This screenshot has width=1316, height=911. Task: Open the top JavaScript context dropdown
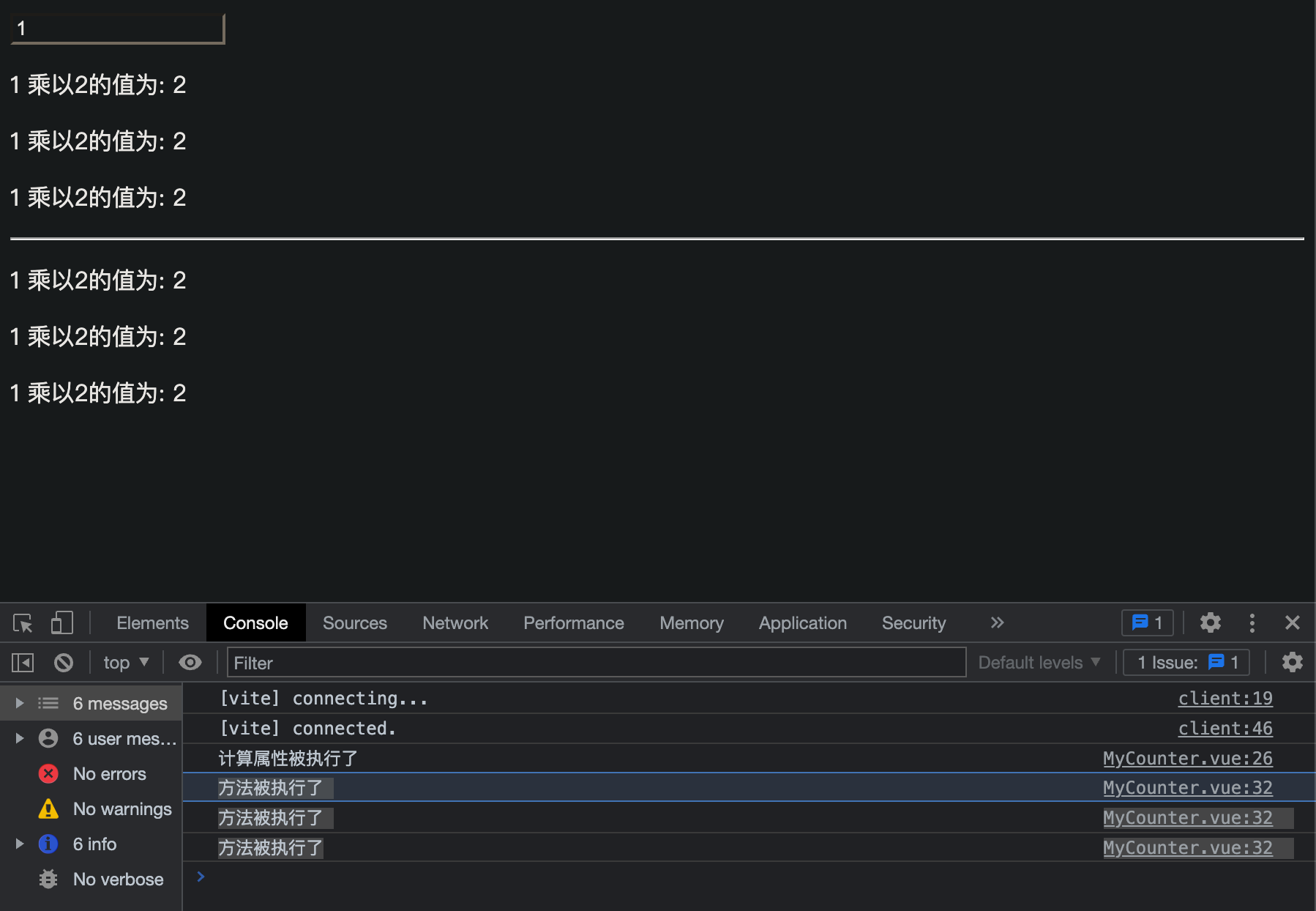coord(126,663)
